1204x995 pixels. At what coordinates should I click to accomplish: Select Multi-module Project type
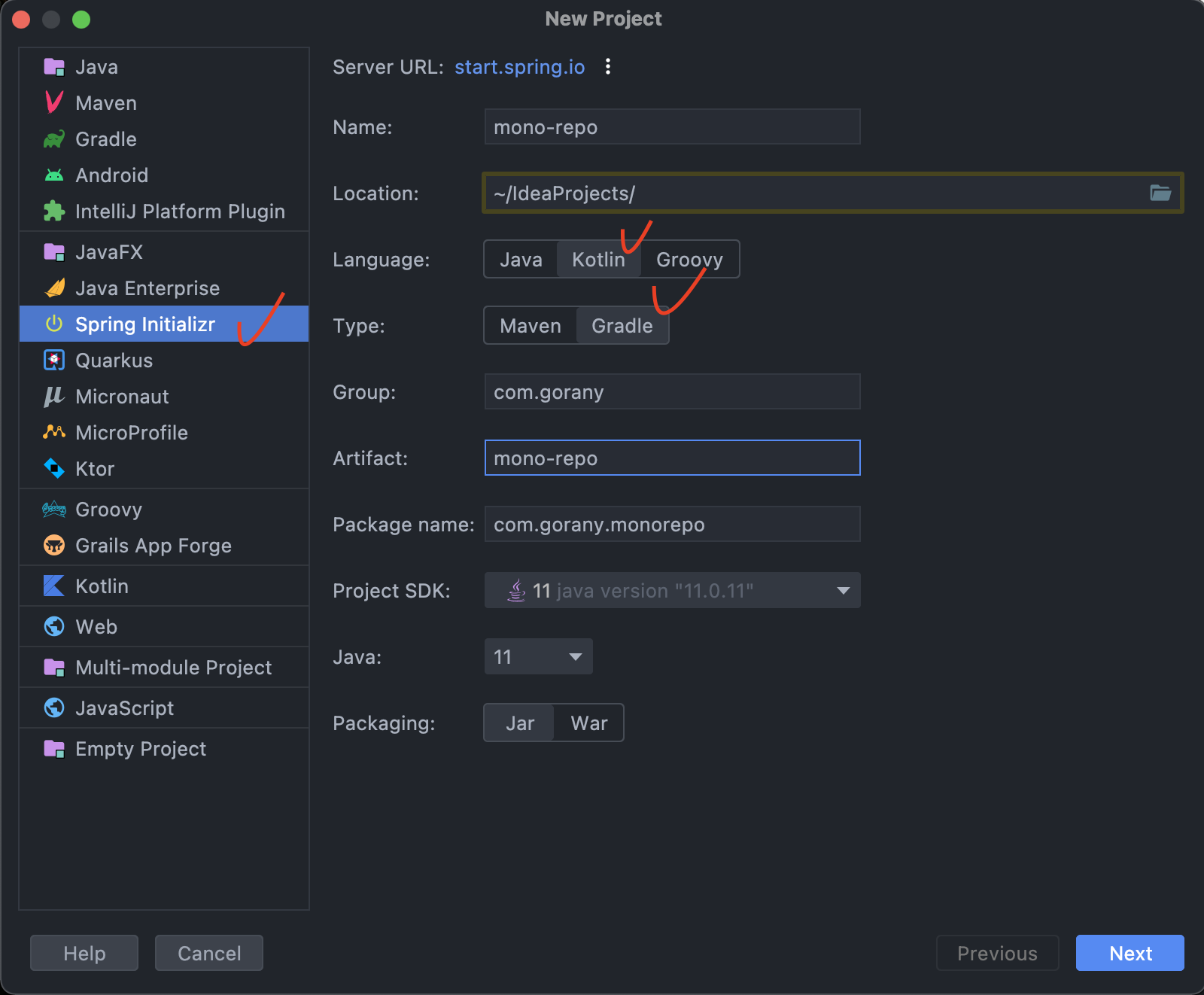click(164, 668)
